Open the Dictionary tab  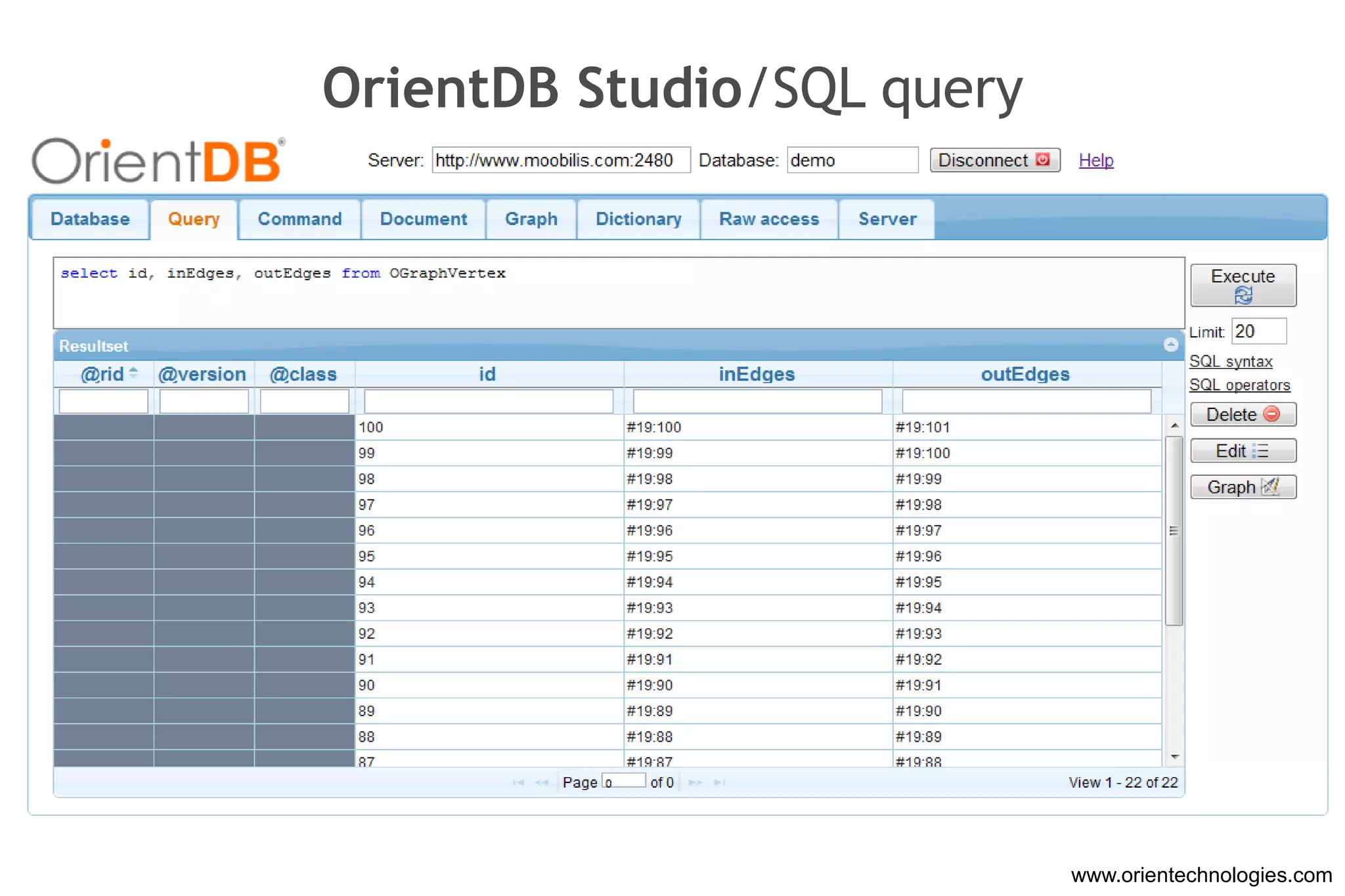tap(638, 219)
